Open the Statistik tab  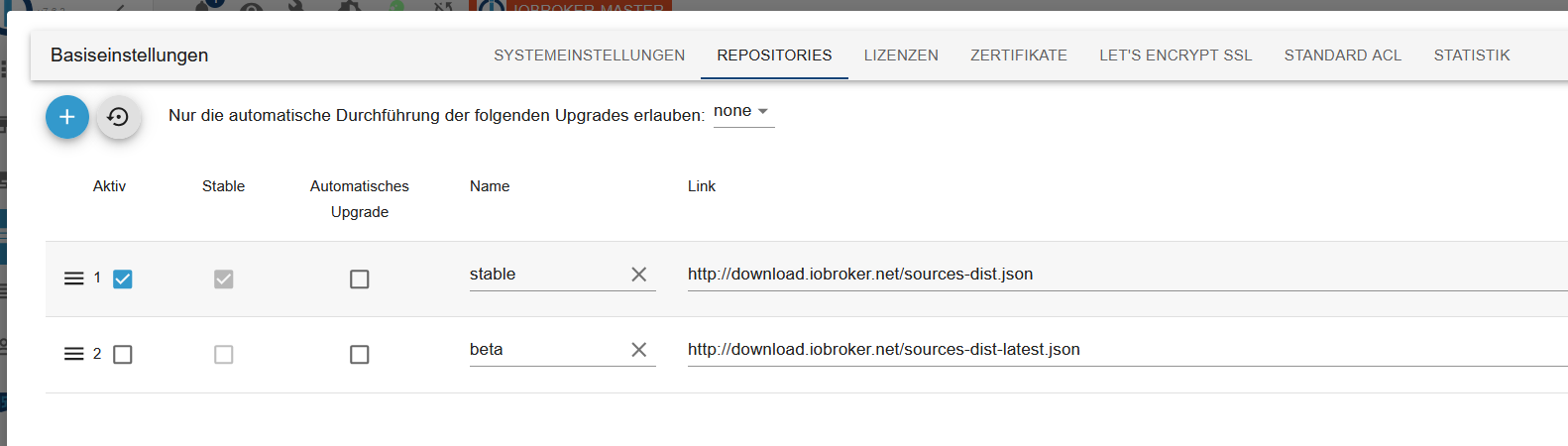point(1472,56)
